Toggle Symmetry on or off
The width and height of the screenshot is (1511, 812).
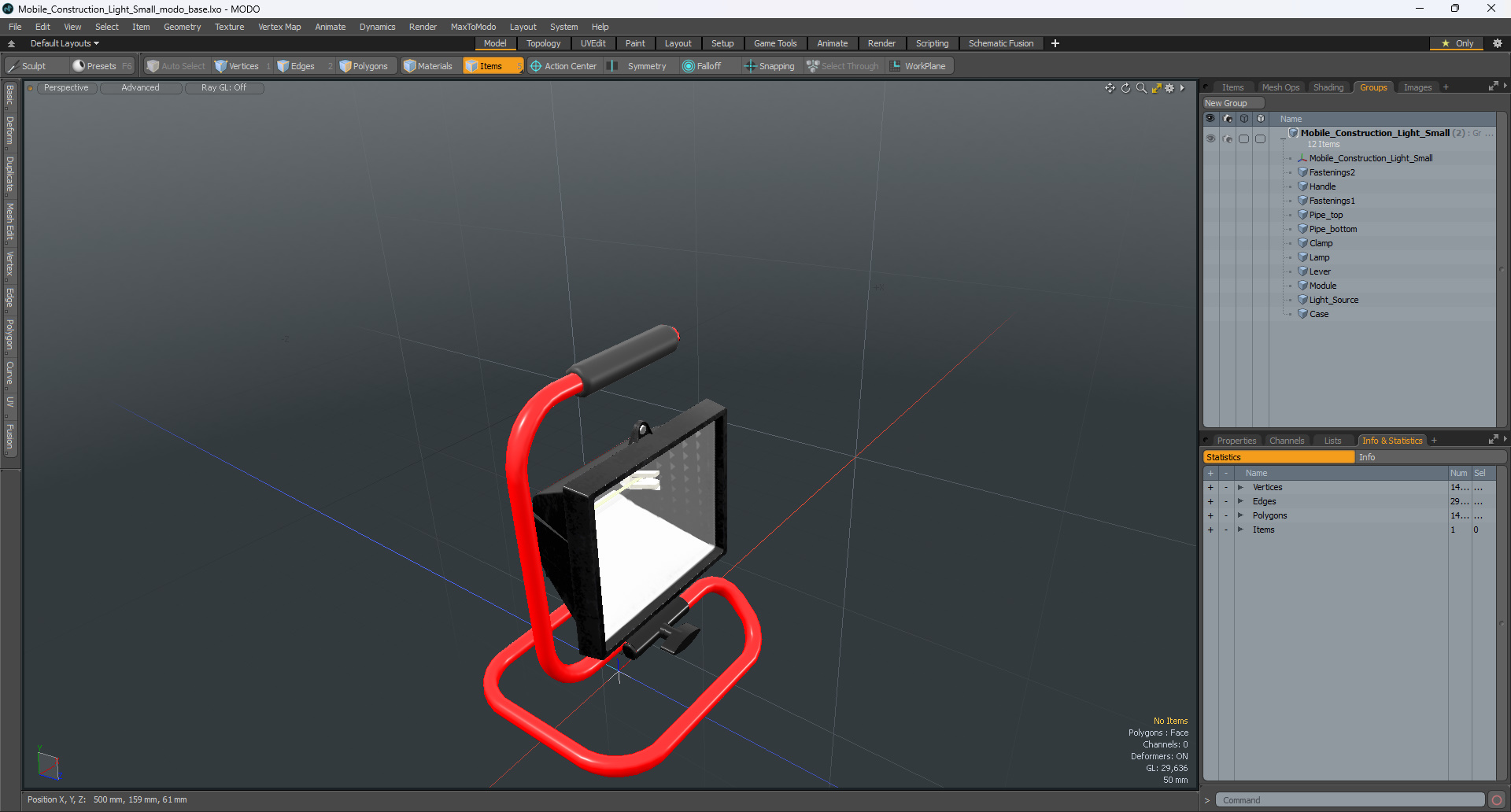point(639,66)
